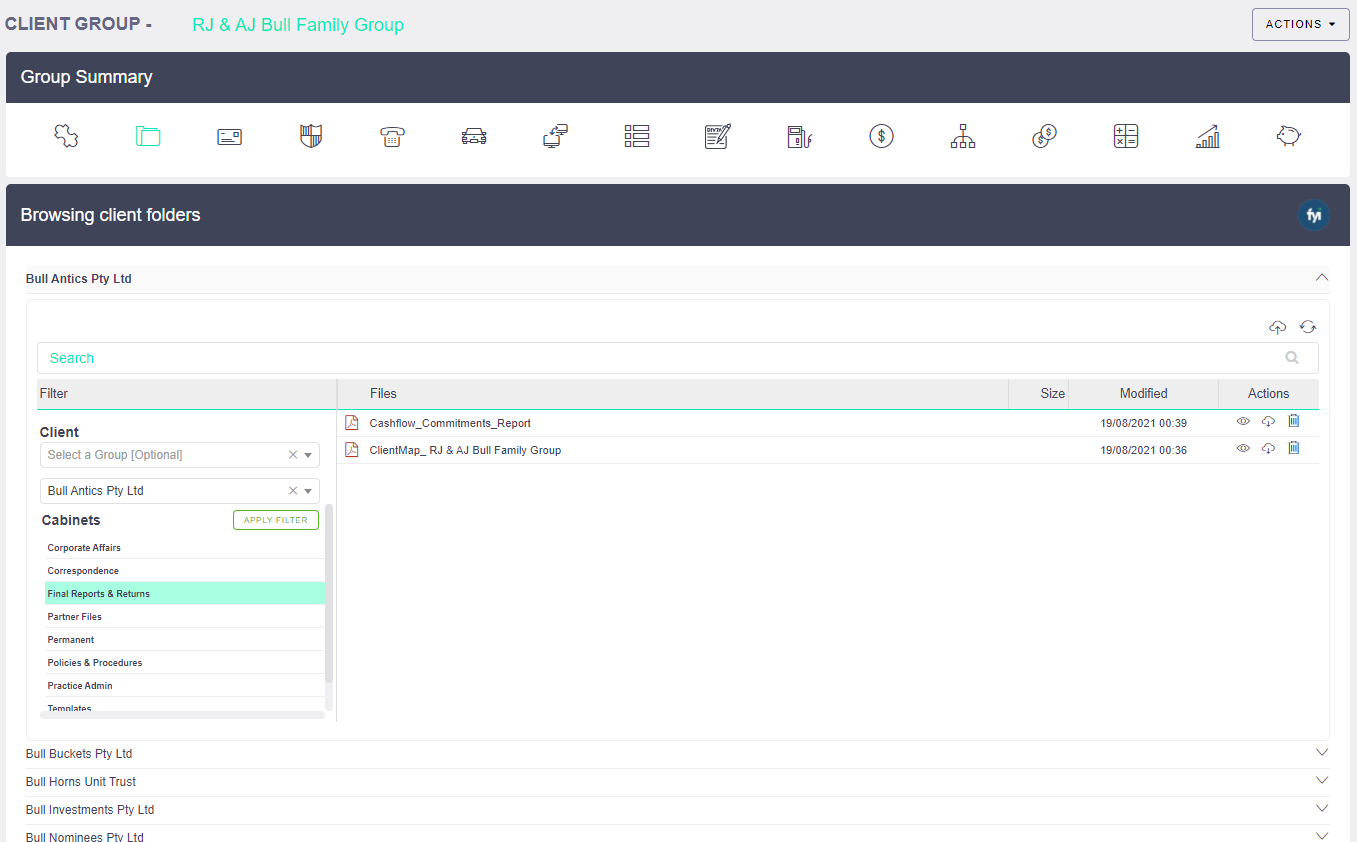The height and width of the screenshot is (842, 1357).
Task: Expand the Bull Investments Pty Ltd section
Action: [x=1322, y=809]
